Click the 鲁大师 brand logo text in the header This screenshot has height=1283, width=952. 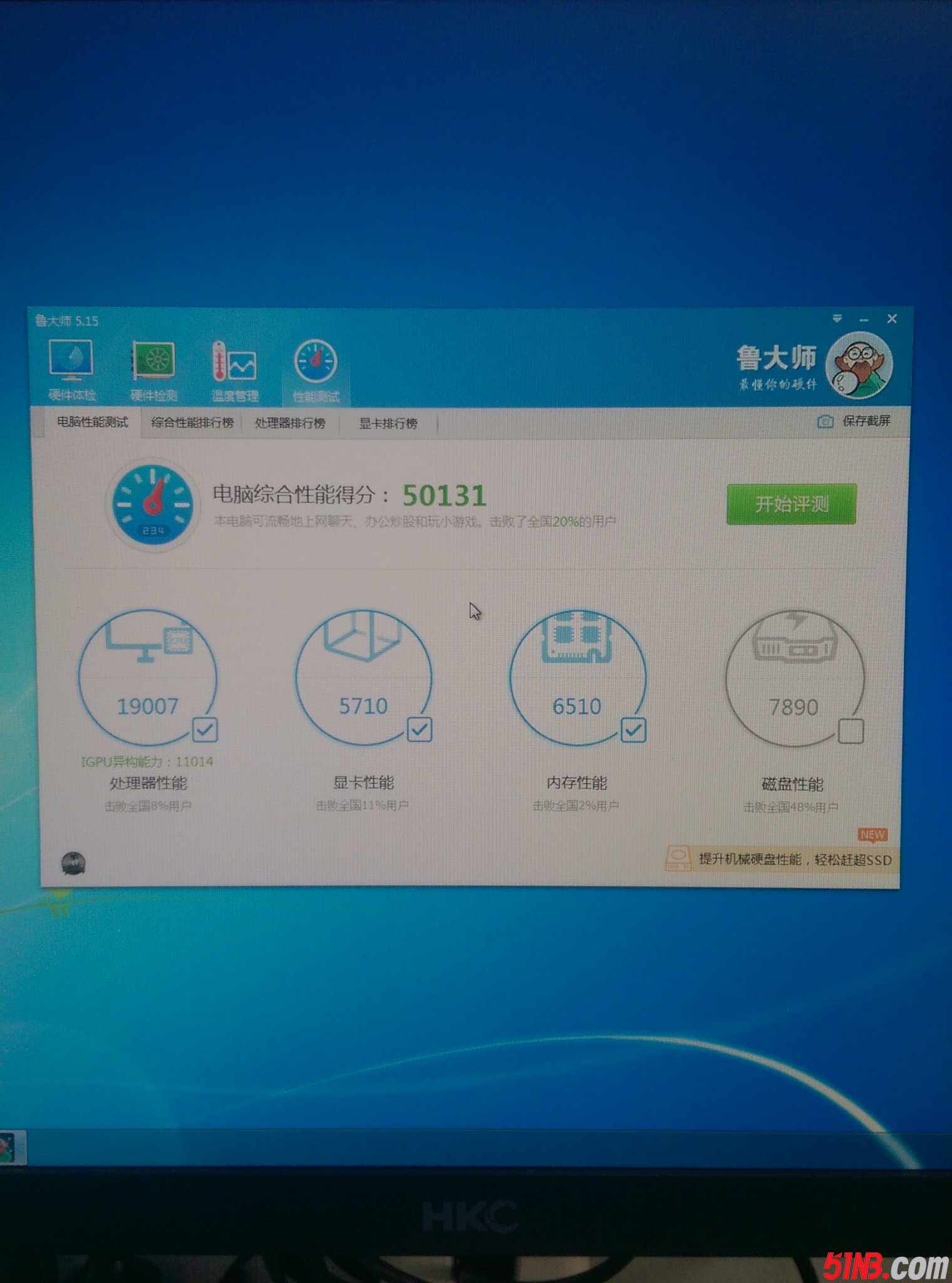pyautogui.click(x=777, y=358)
